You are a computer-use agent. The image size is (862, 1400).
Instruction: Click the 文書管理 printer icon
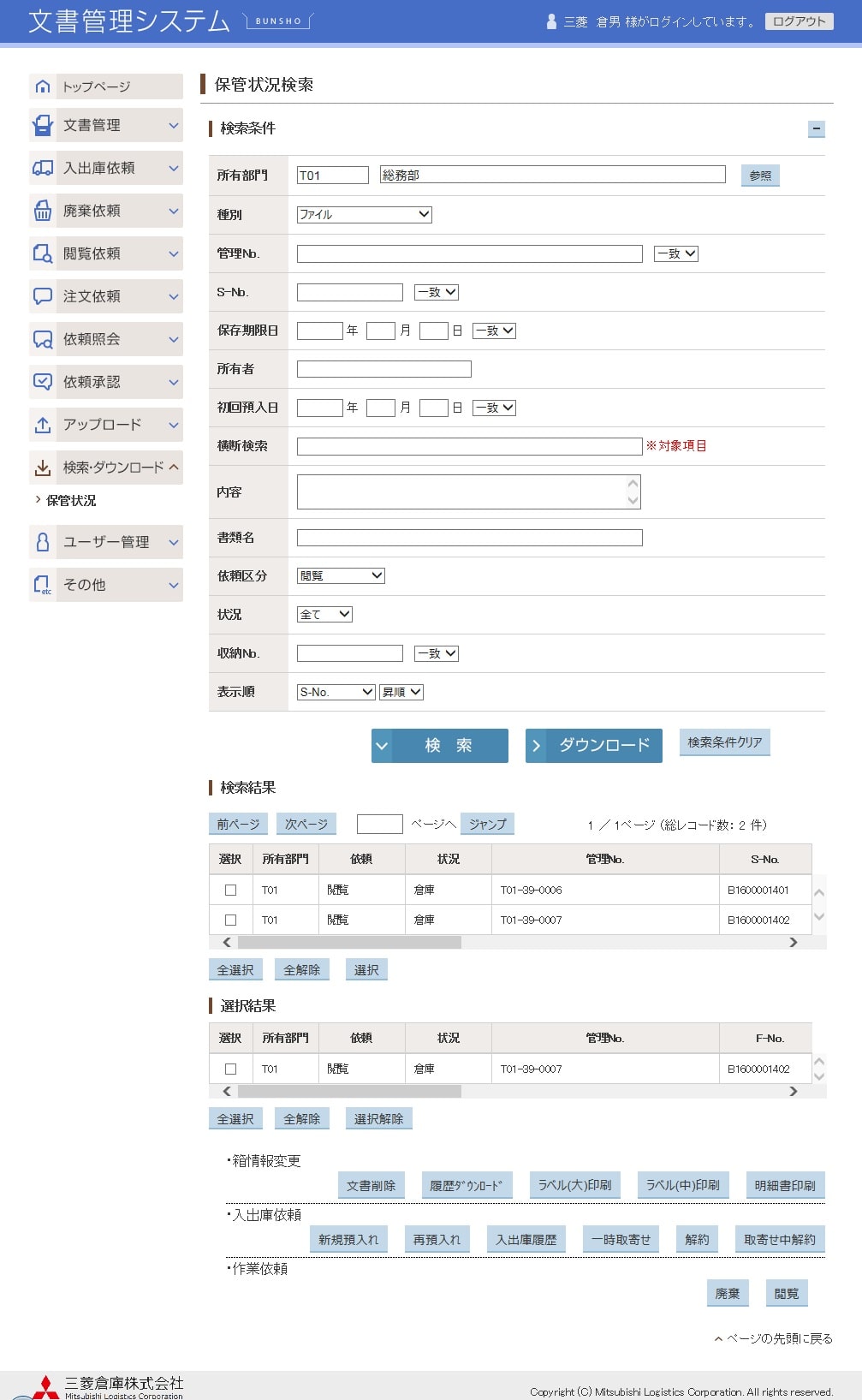(x=43, y=125)
